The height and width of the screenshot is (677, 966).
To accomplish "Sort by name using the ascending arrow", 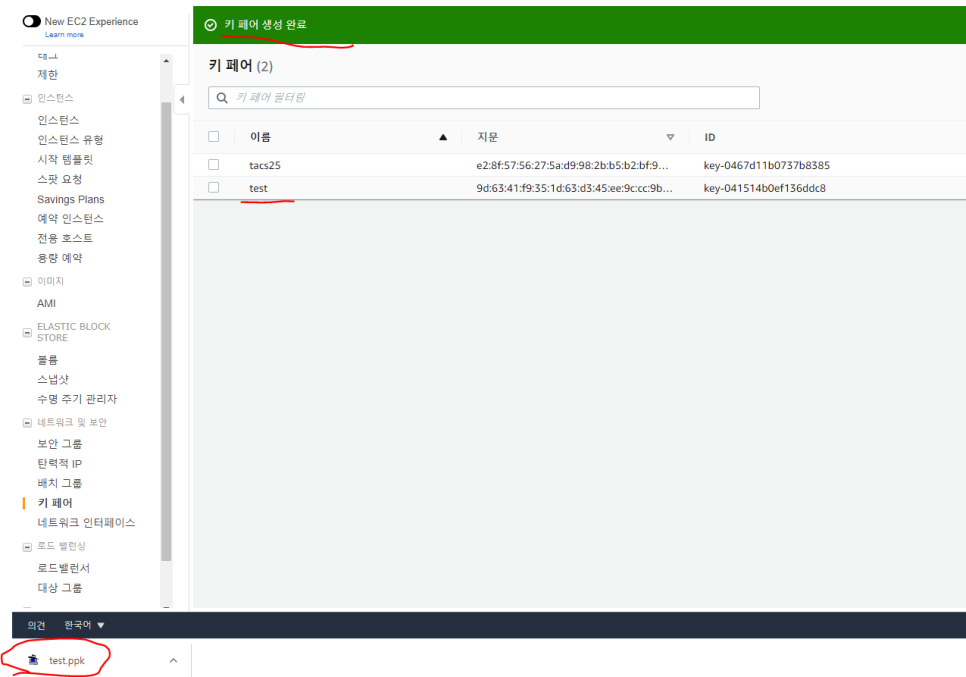I will coord(443,137).
